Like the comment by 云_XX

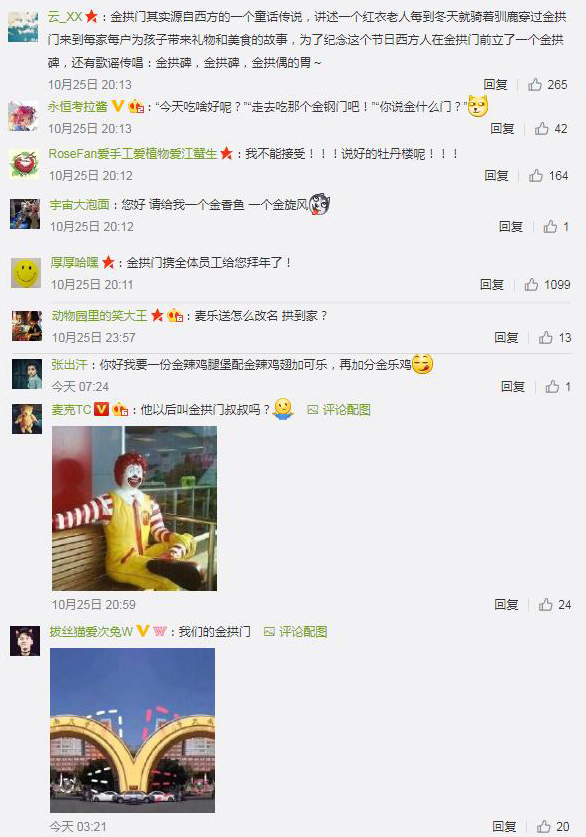[535, 84]
